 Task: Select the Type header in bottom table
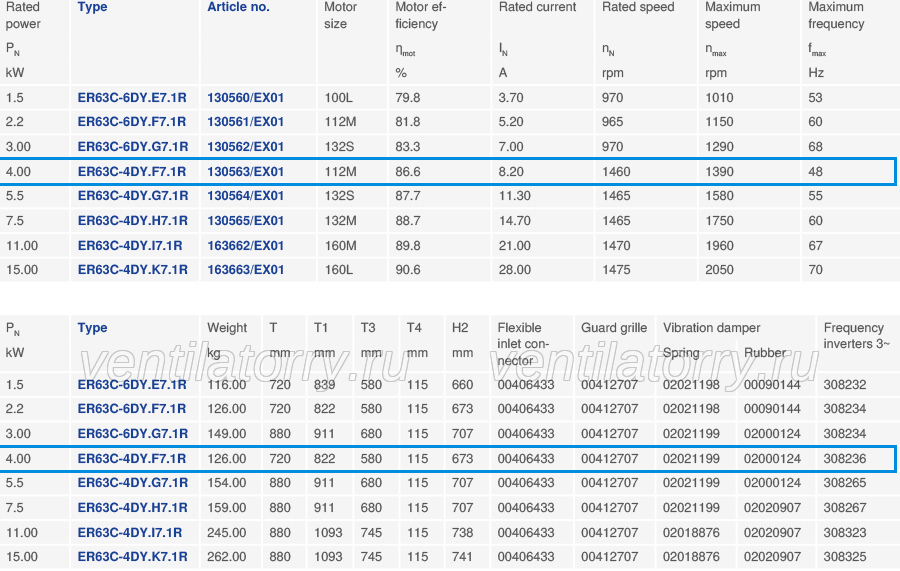tap(92, 328)
